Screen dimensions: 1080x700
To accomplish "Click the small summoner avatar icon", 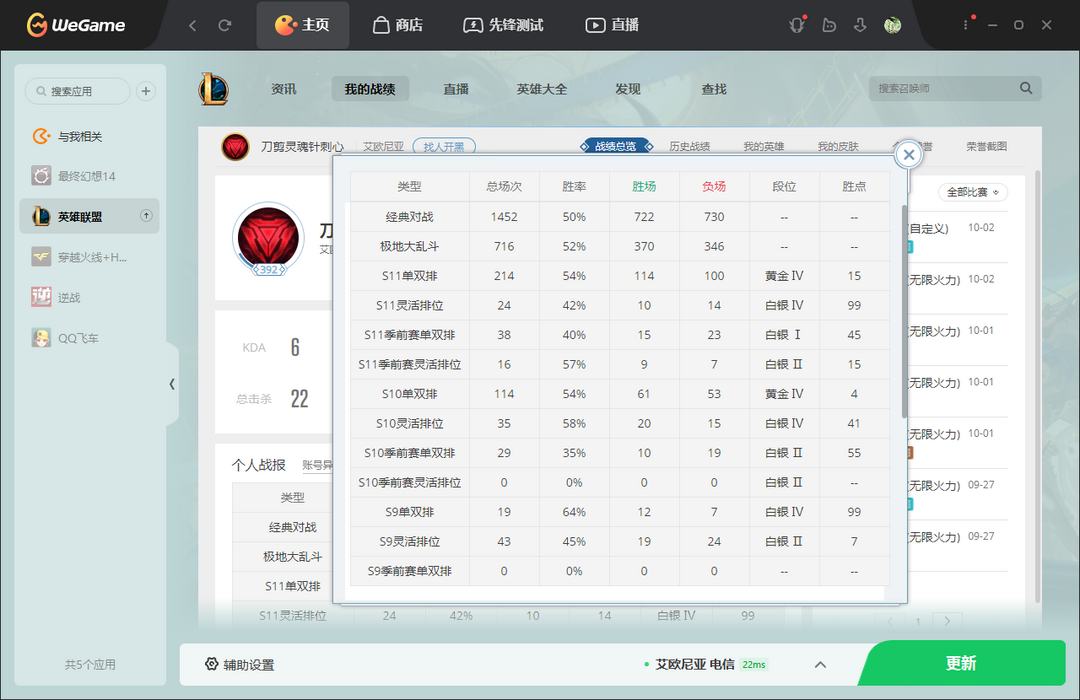I will (236, 147).
